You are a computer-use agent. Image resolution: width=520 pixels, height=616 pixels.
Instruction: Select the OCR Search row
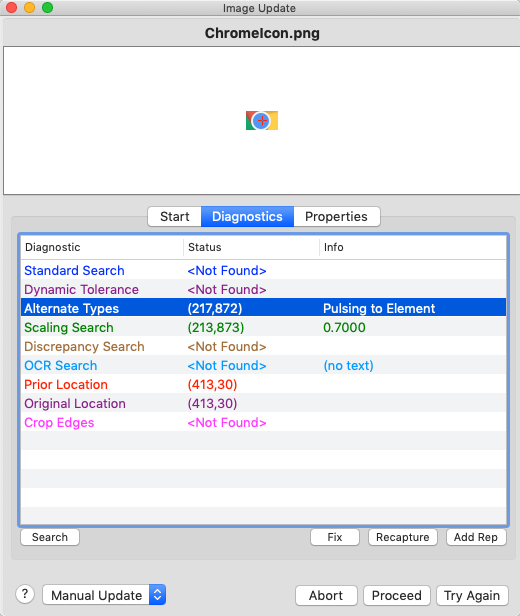pos(263,365)
